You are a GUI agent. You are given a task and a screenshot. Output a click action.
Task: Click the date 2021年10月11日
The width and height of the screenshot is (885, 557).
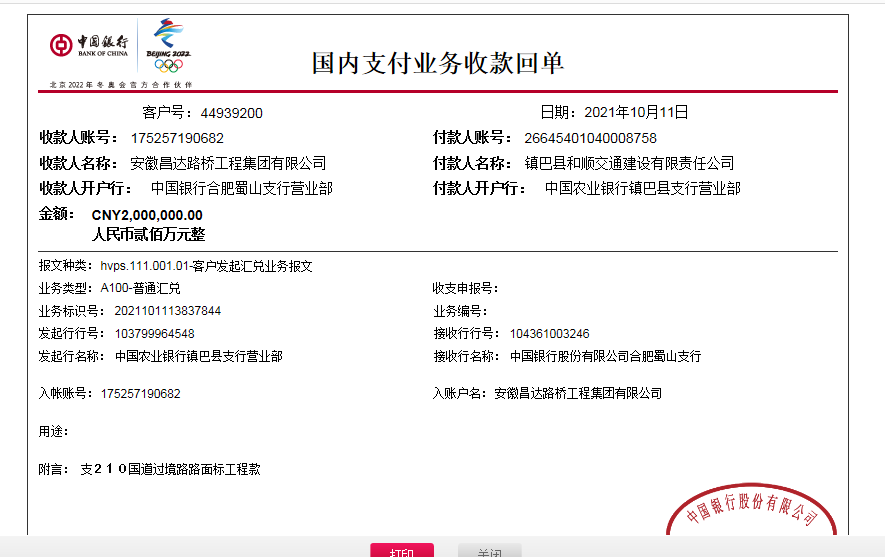(636, 112)
